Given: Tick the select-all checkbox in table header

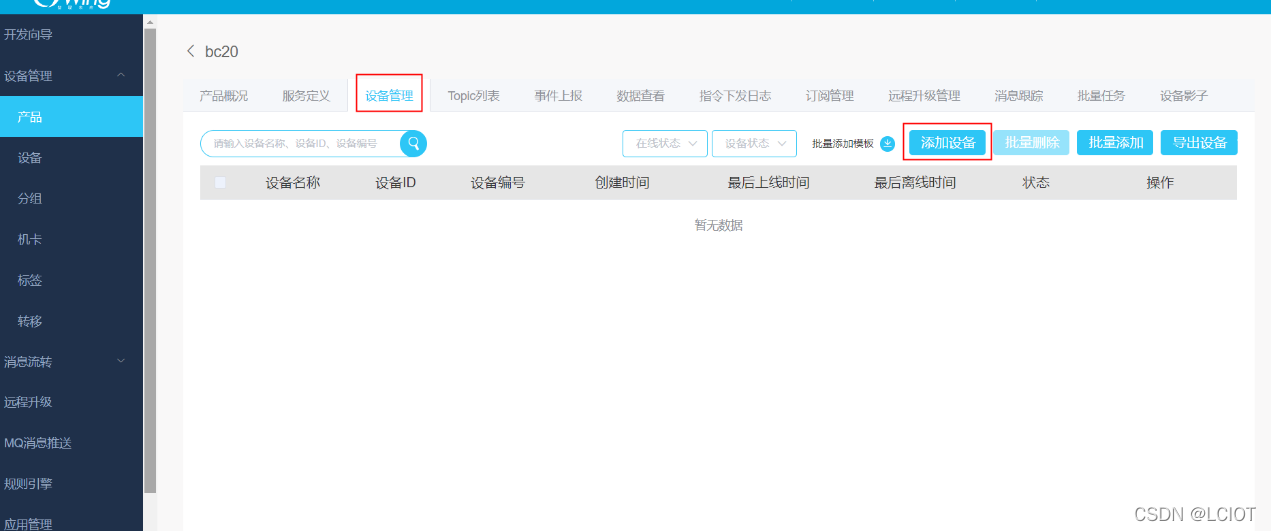Looking at the screenshot, I should (220, 183).
